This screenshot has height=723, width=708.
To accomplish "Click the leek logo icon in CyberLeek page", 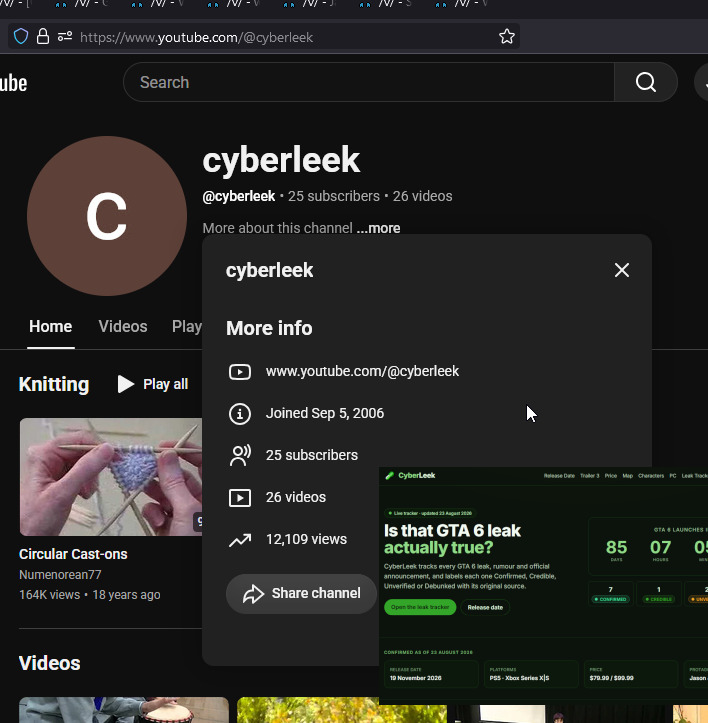I will [390, 475].
